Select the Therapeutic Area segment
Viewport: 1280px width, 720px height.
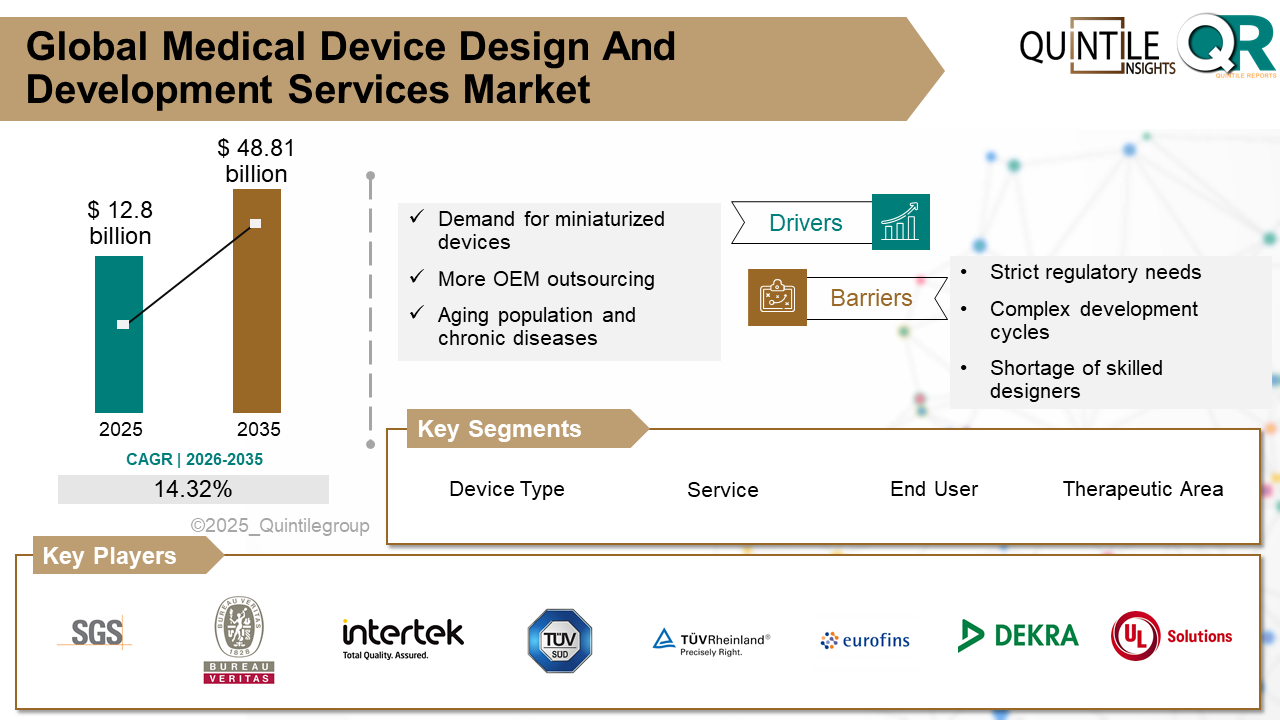click(1142, 489)
